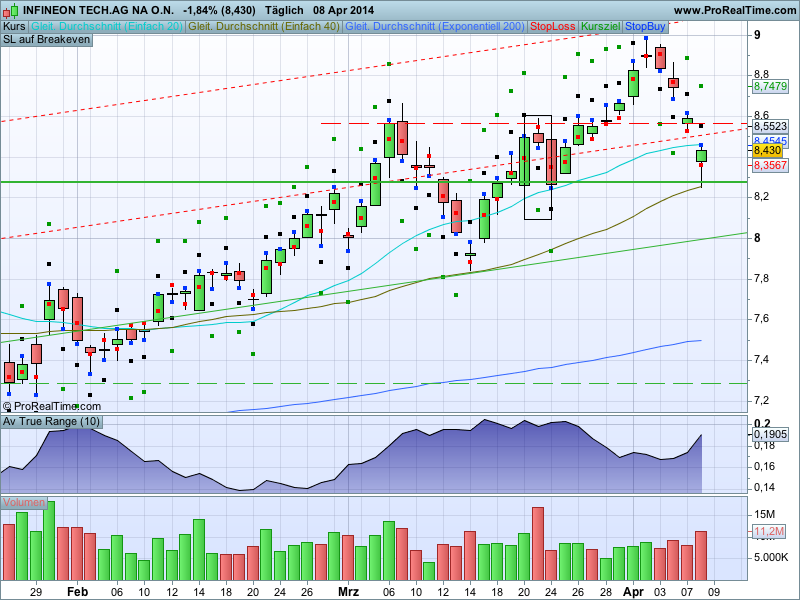Open the Av True Range (10) panel label
Viewport: 800px width, 600px height.
pyautogui.click(x=52, y=421)
